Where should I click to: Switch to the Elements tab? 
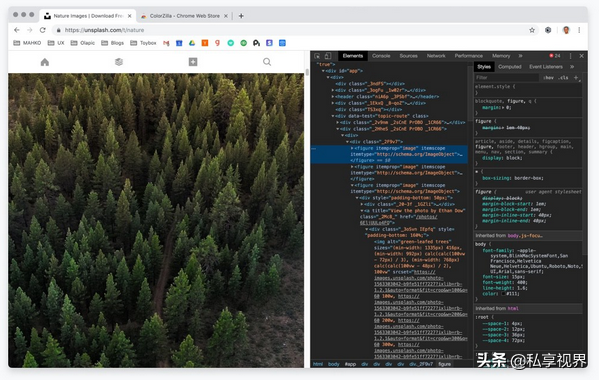tap(353, 56)
